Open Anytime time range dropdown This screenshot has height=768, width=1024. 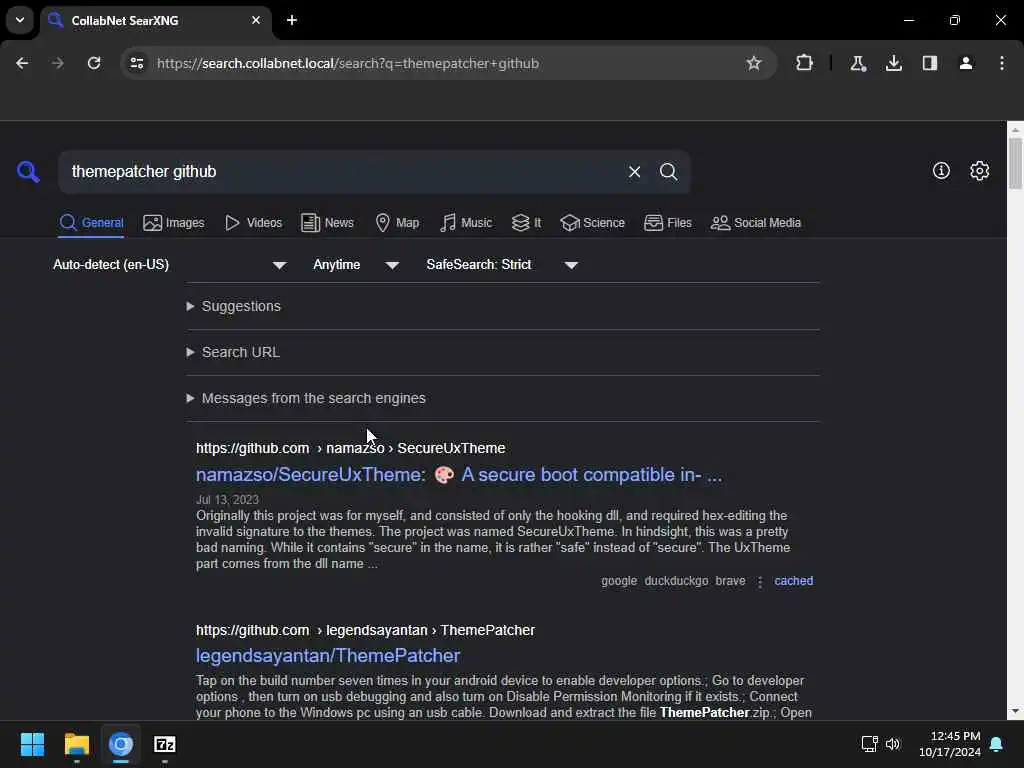pyautogui.click(x=356, y=264)
